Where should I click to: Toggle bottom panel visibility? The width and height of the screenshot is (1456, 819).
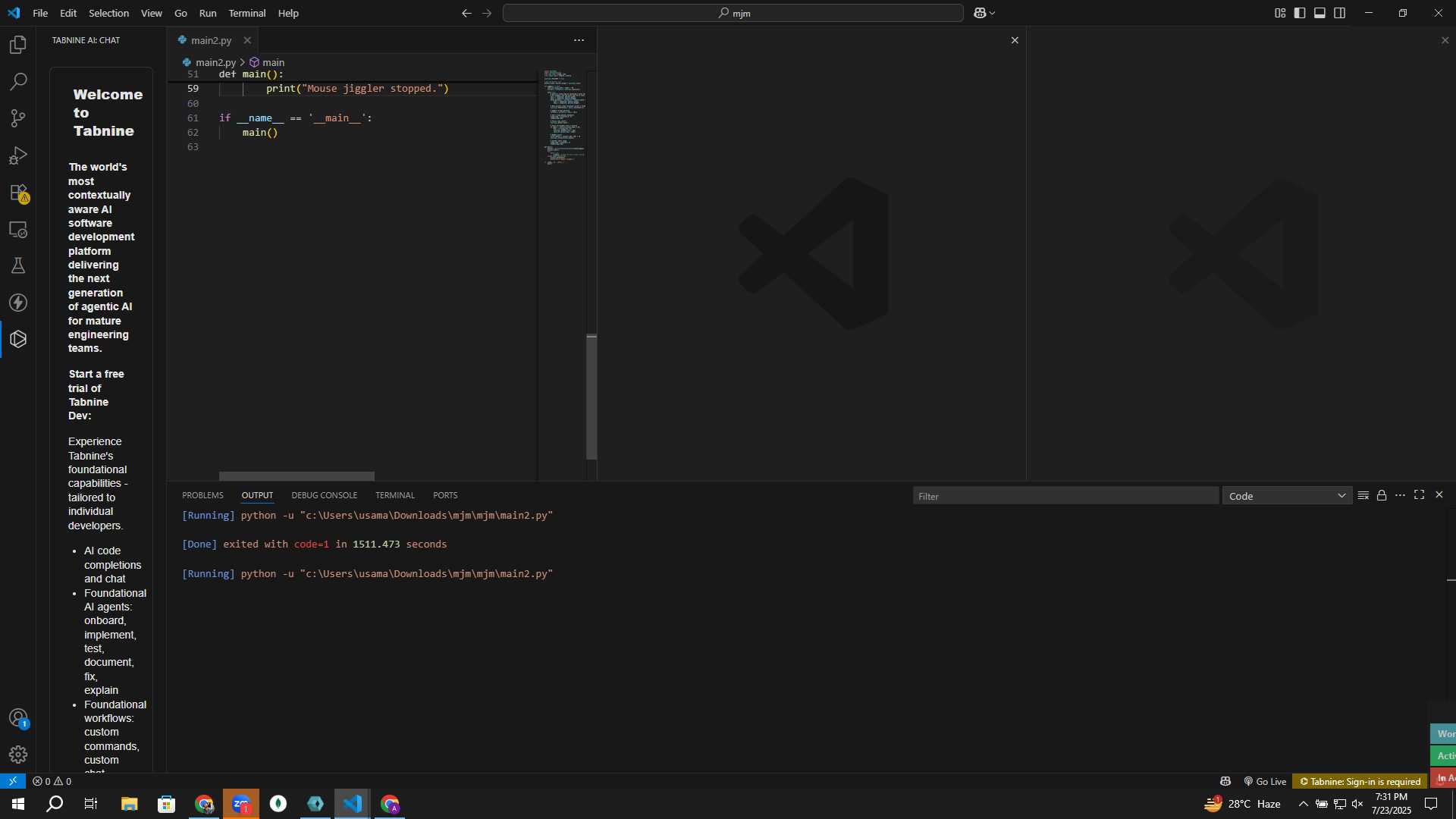point(1319,13)
